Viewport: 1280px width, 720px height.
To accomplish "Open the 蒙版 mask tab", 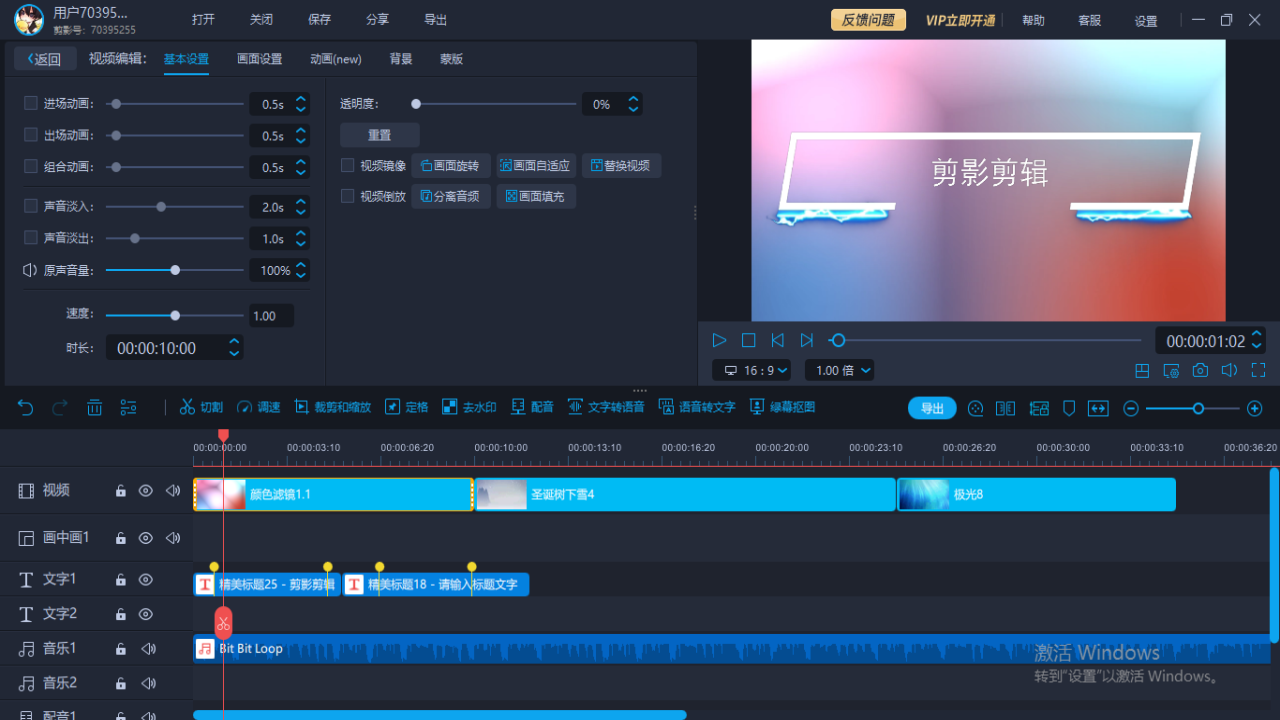I will point(450,58).
